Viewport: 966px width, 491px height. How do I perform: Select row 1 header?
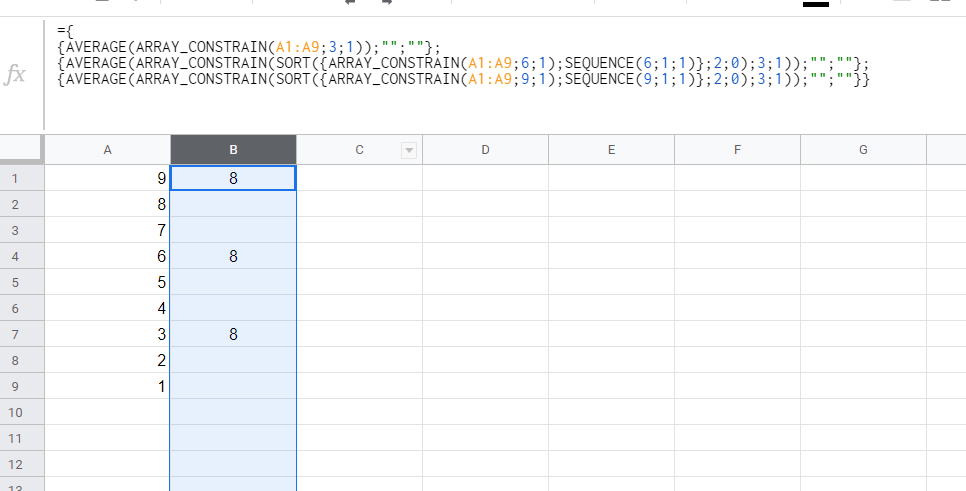pyautogui.click(x=22, y=178)
